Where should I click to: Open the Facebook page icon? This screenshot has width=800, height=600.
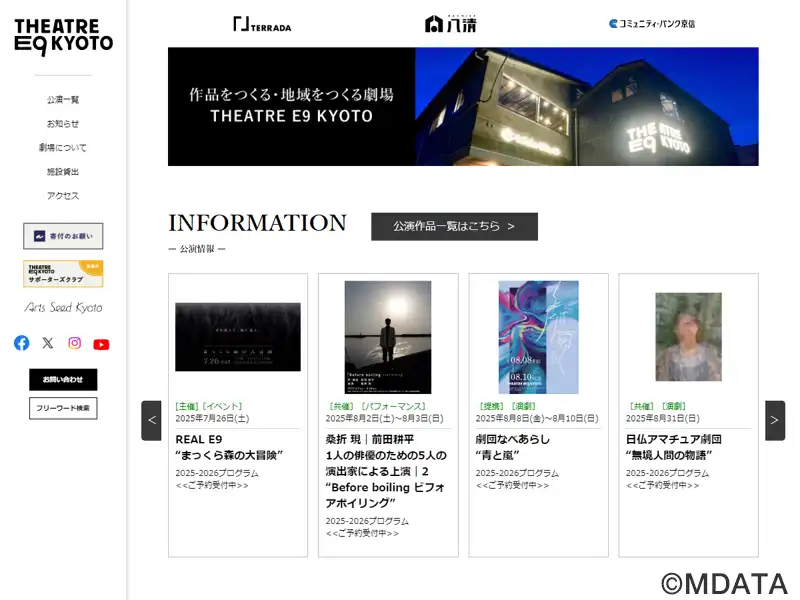click(x=21, y=343)
